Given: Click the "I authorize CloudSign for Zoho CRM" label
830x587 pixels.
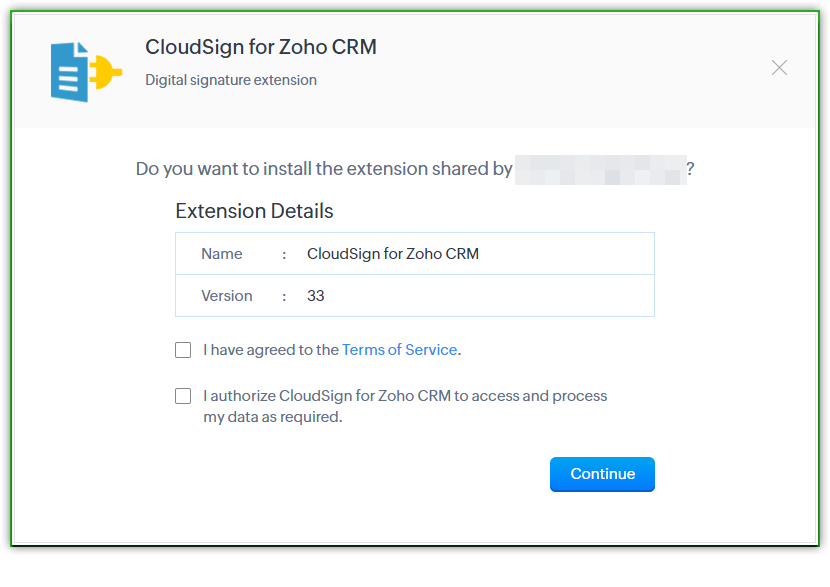Looking at the screenshot, I should [x=405, y=396].
